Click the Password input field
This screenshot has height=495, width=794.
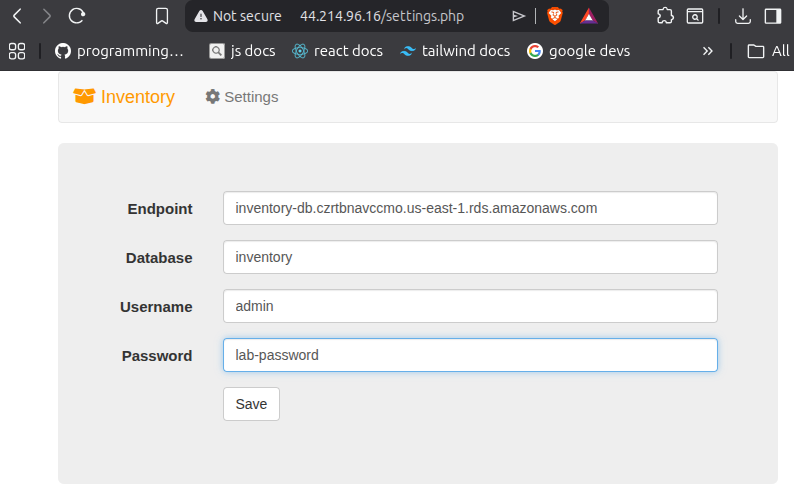[470, 355]
